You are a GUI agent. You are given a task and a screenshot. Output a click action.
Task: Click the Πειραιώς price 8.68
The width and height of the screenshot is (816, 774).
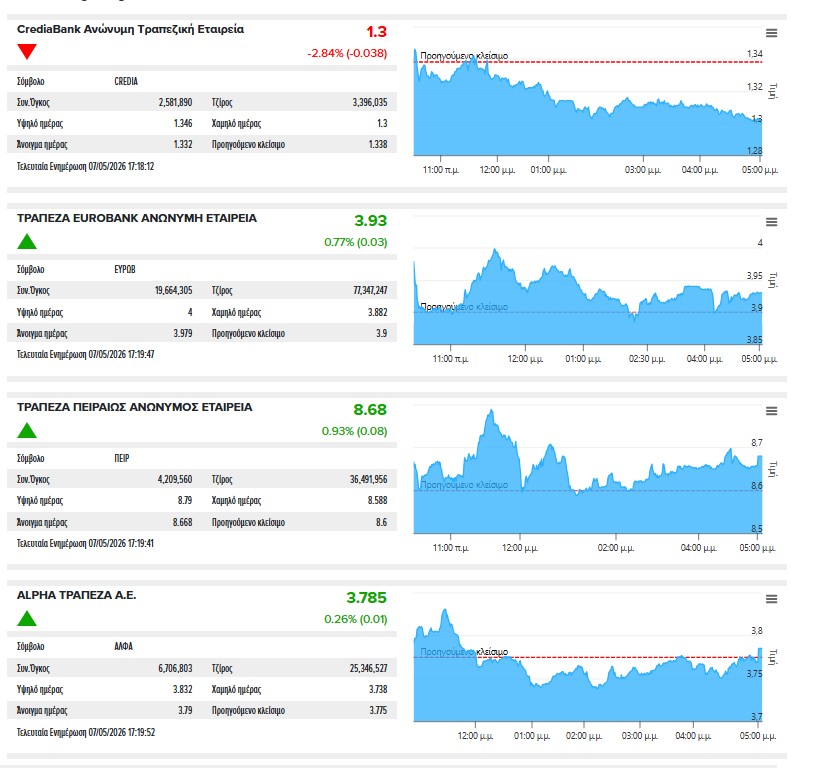click(x=370, y=410)
